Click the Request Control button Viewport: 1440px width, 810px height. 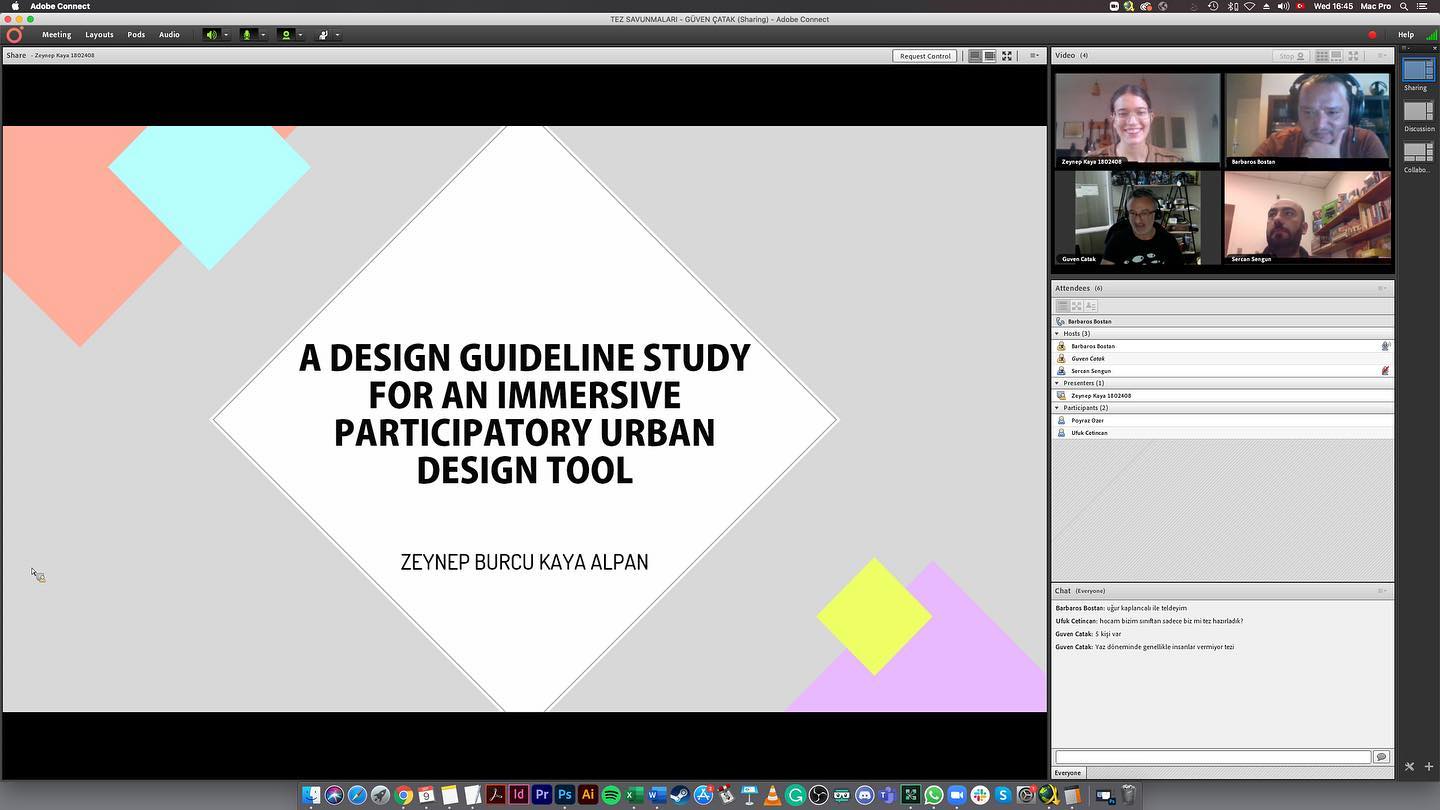[x=925, y=56]
